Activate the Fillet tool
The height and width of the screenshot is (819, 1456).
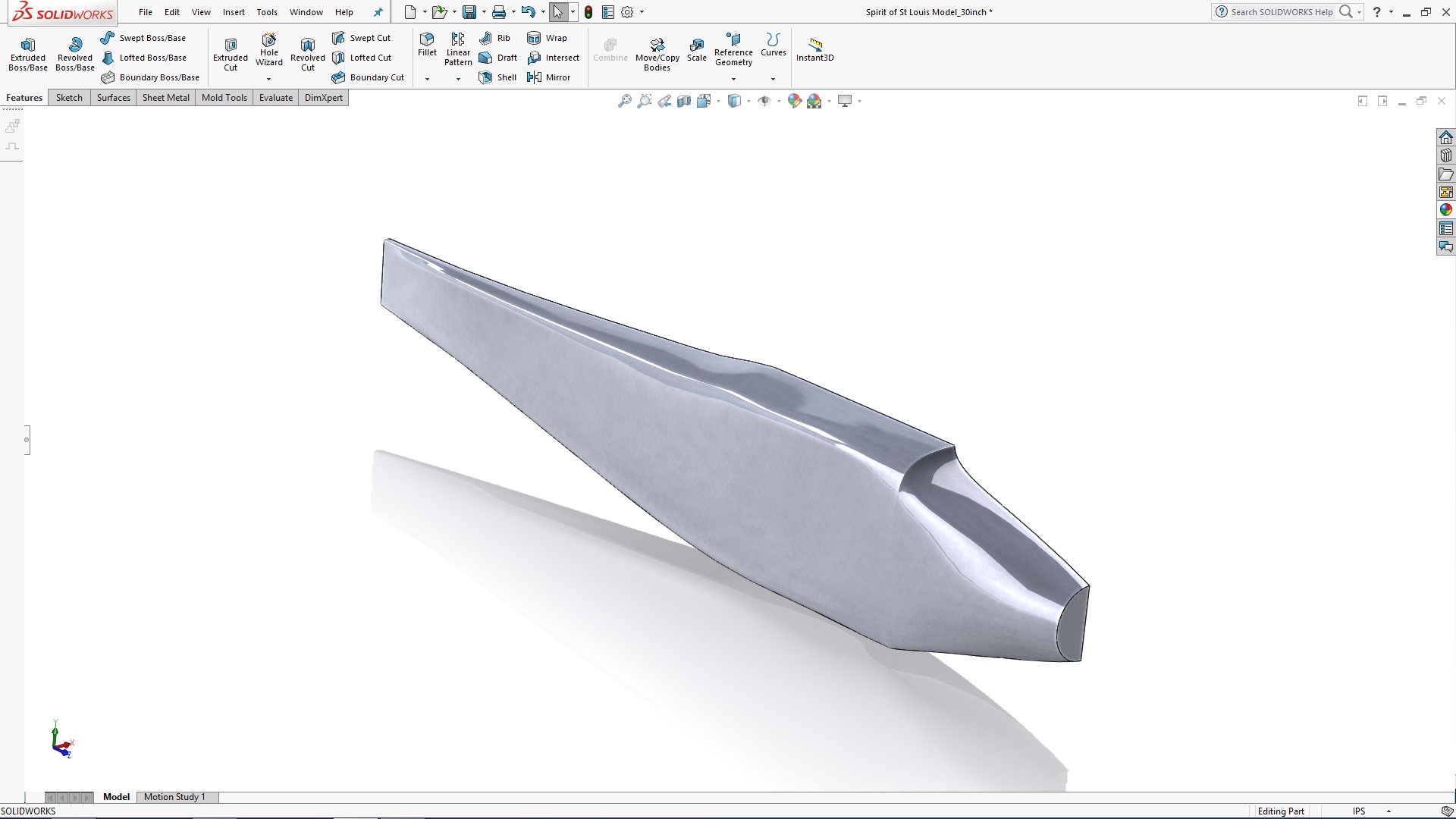[x=427, y=47]
